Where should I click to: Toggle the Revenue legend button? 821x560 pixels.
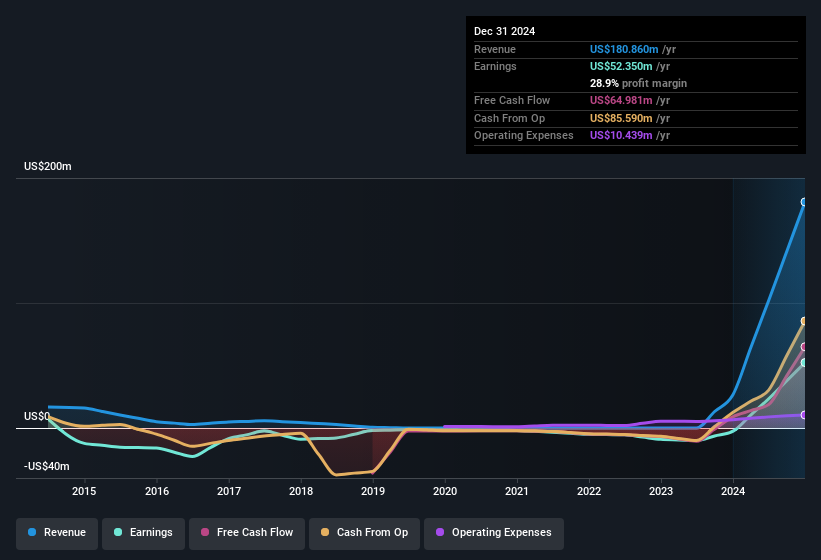pos(57,533)
